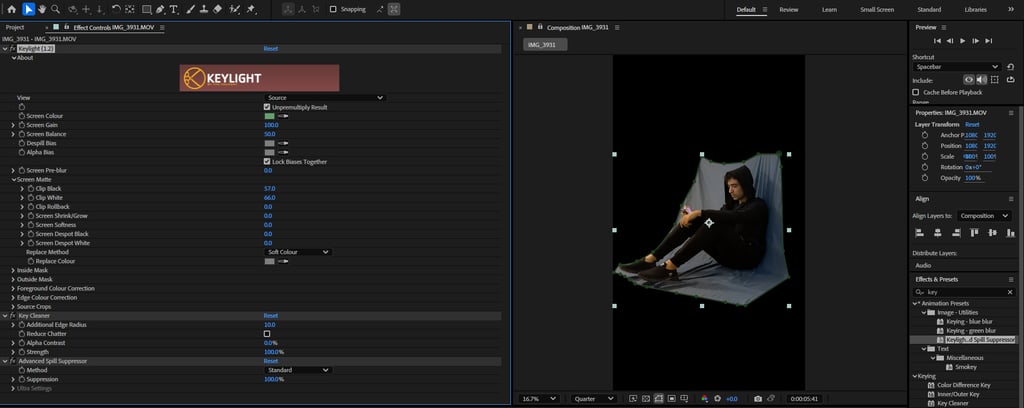The image size is (1024, 408).
Task: Select the Zoom magnifier tool
Action: 56,9
